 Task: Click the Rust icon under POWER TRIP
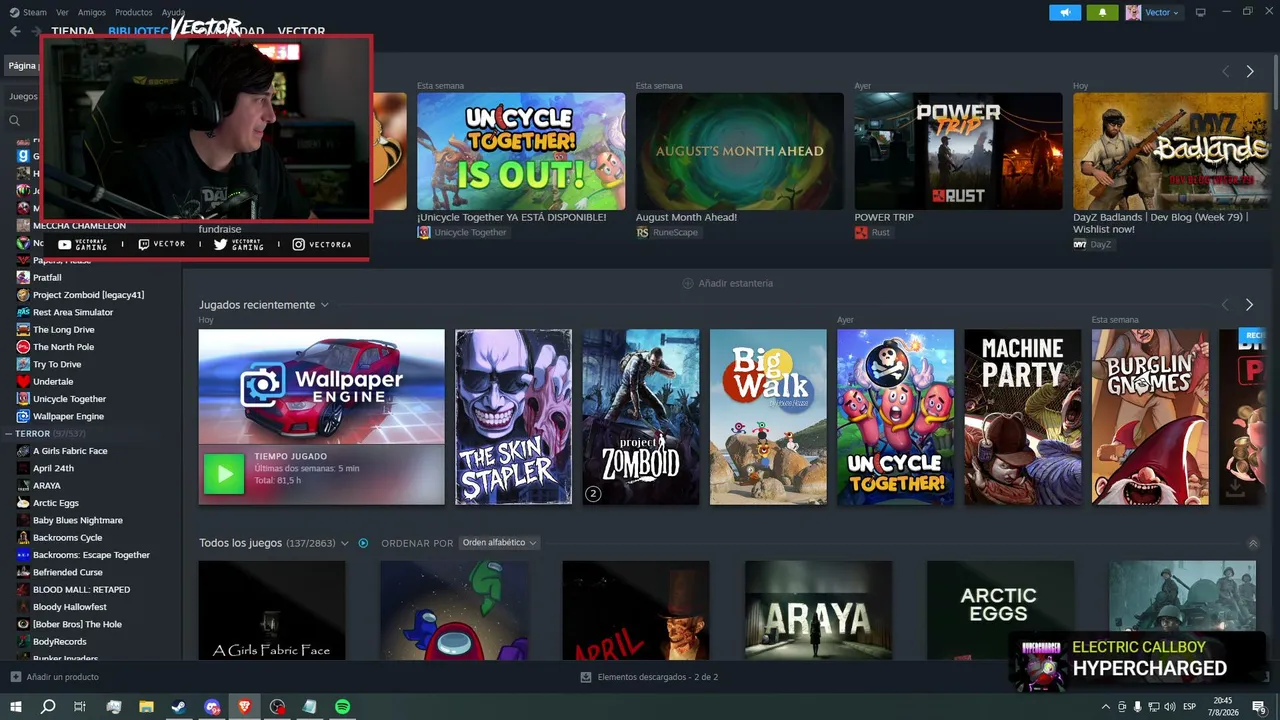(861, 232)
